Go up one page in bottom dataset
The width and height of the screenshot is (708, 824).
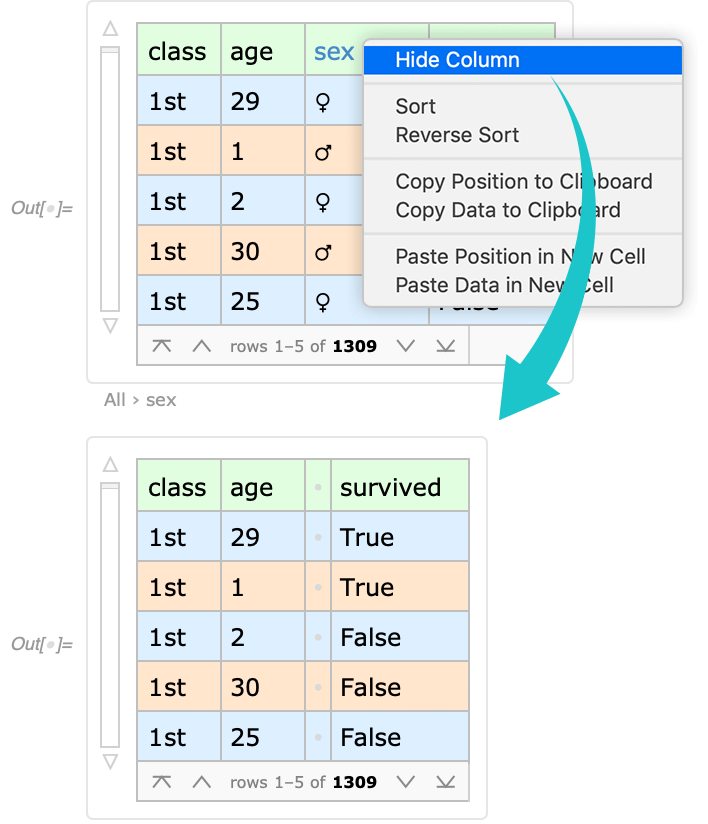(202, 782)
